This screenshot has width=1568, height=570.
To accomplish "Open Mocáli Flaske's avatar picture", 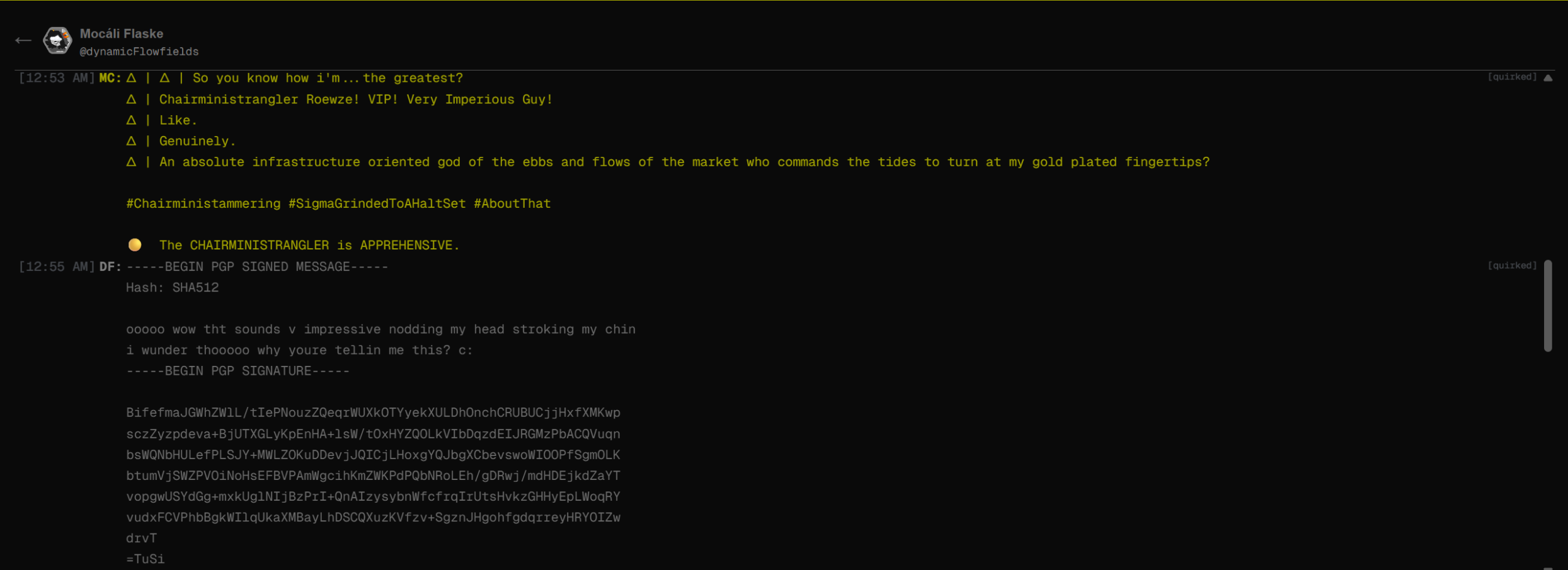I will click(x=57, y=41).
